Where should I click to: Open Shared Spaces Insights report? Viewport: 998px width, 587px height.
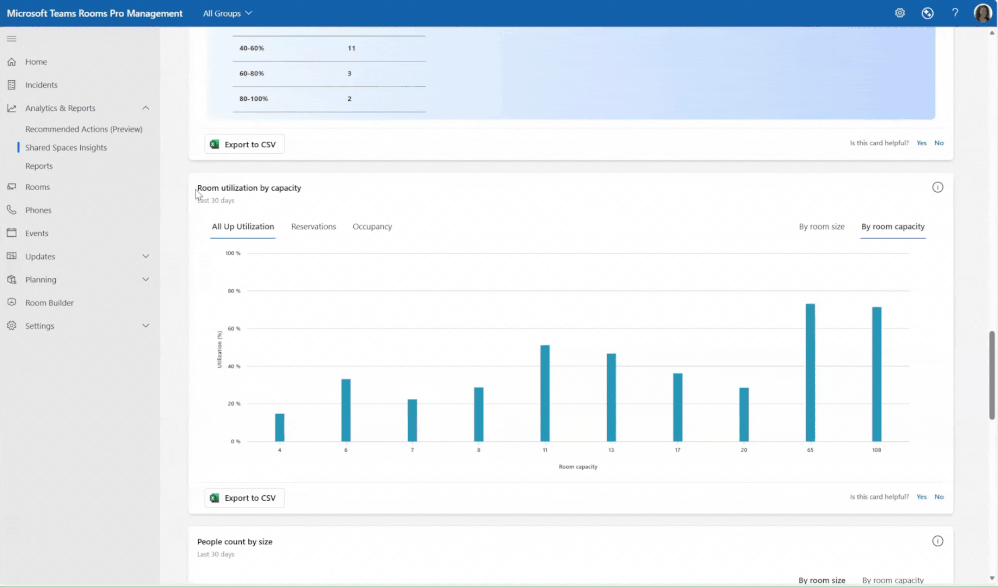click(64, 147)
